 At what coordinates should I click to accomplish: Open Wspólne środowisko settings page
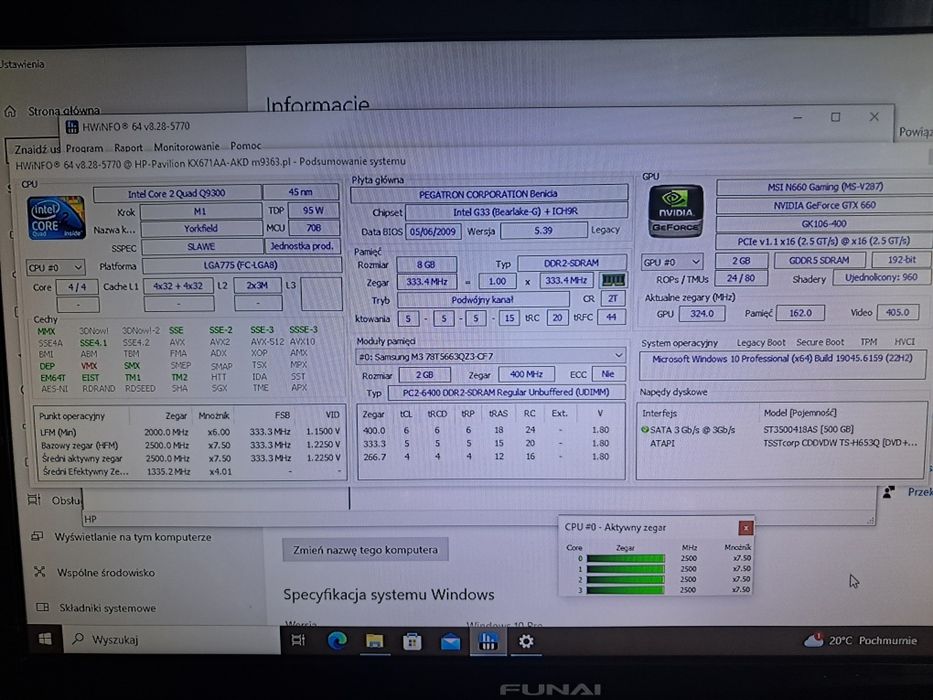[x=106, y=573]
